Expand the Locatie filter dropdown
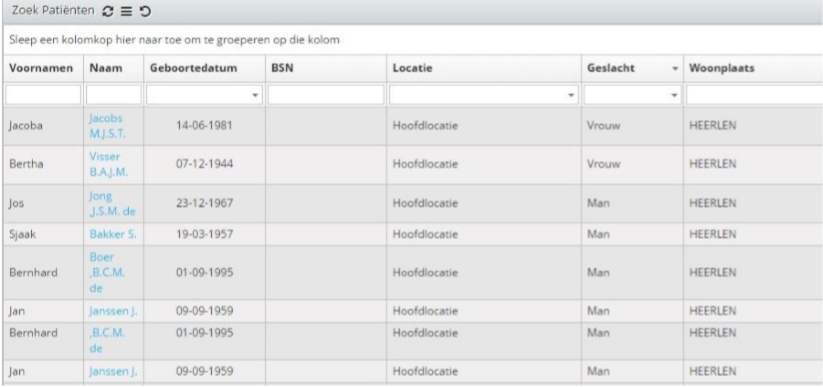This screenshot has height=387, width=823. click(571, 96)
